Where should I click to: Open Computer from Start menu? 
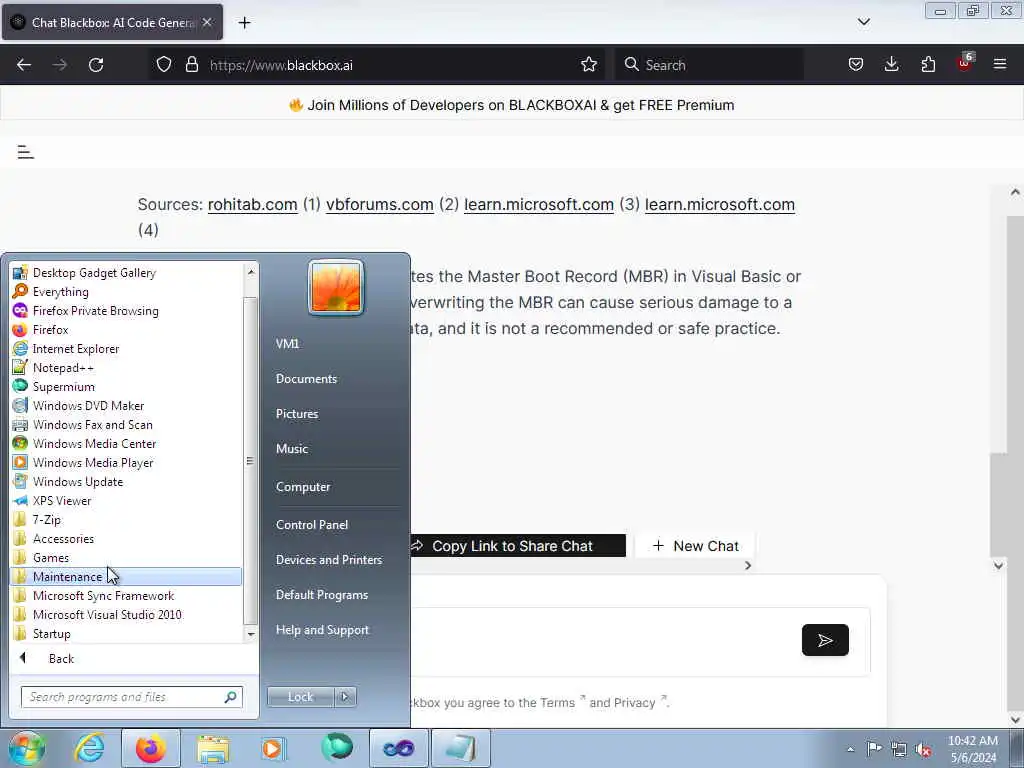click(303, 487)
